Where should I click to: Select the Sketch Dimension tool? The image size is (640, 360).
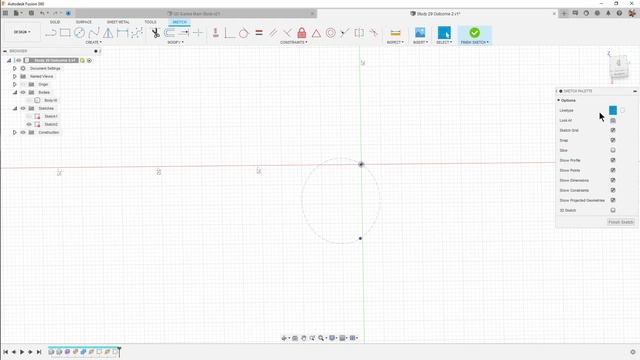click(x=122, y=33)
